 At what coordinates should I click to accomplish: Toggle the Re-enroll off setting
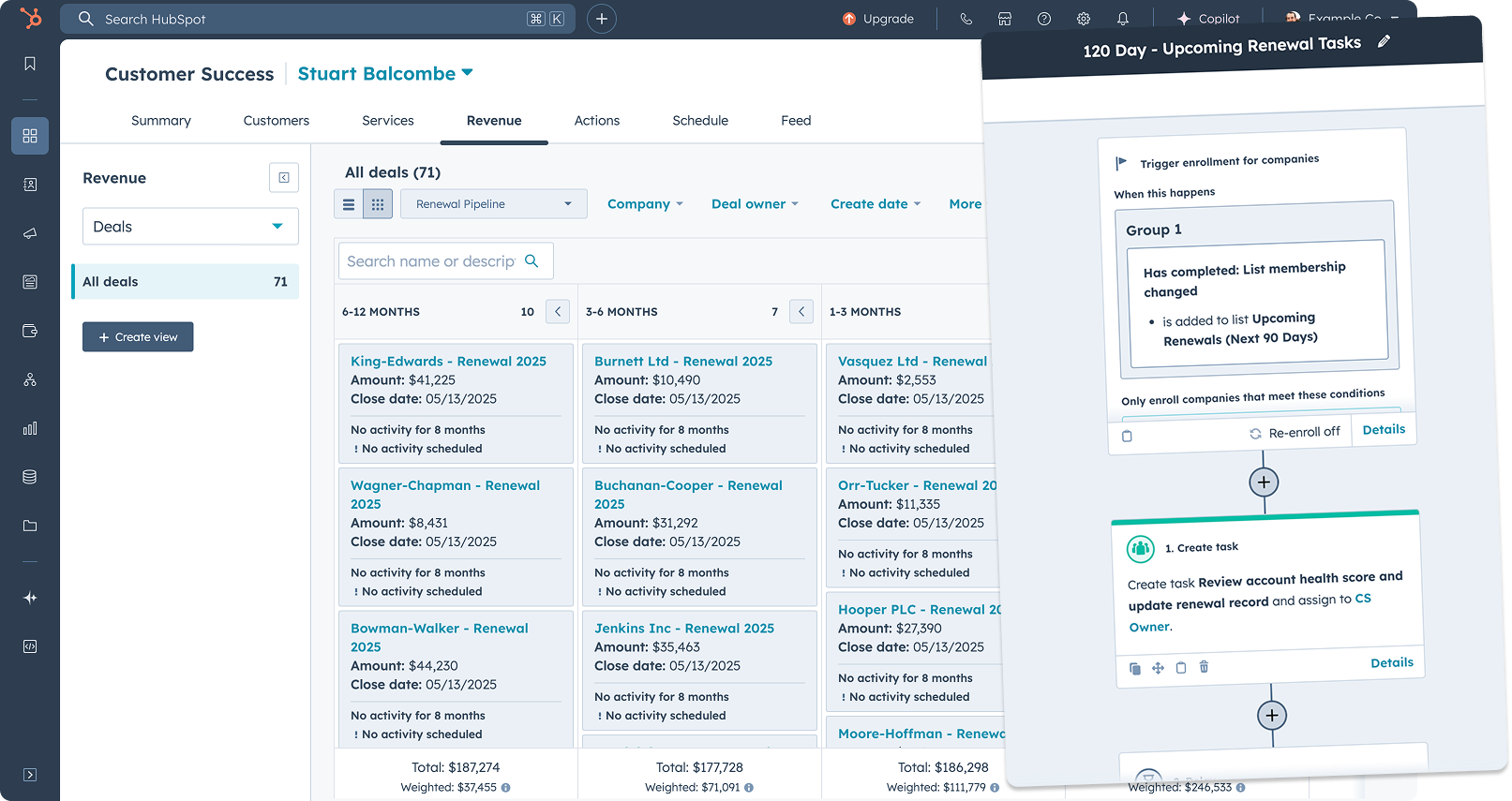pyautogui.click(x=1295, y=433)
